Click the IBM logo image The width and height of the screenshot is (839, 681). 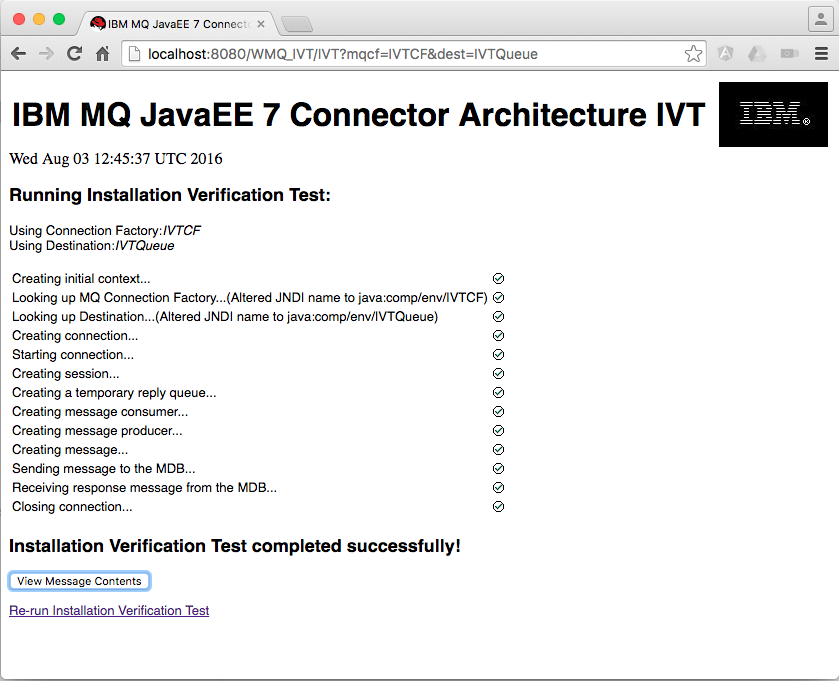click(773, 114)
